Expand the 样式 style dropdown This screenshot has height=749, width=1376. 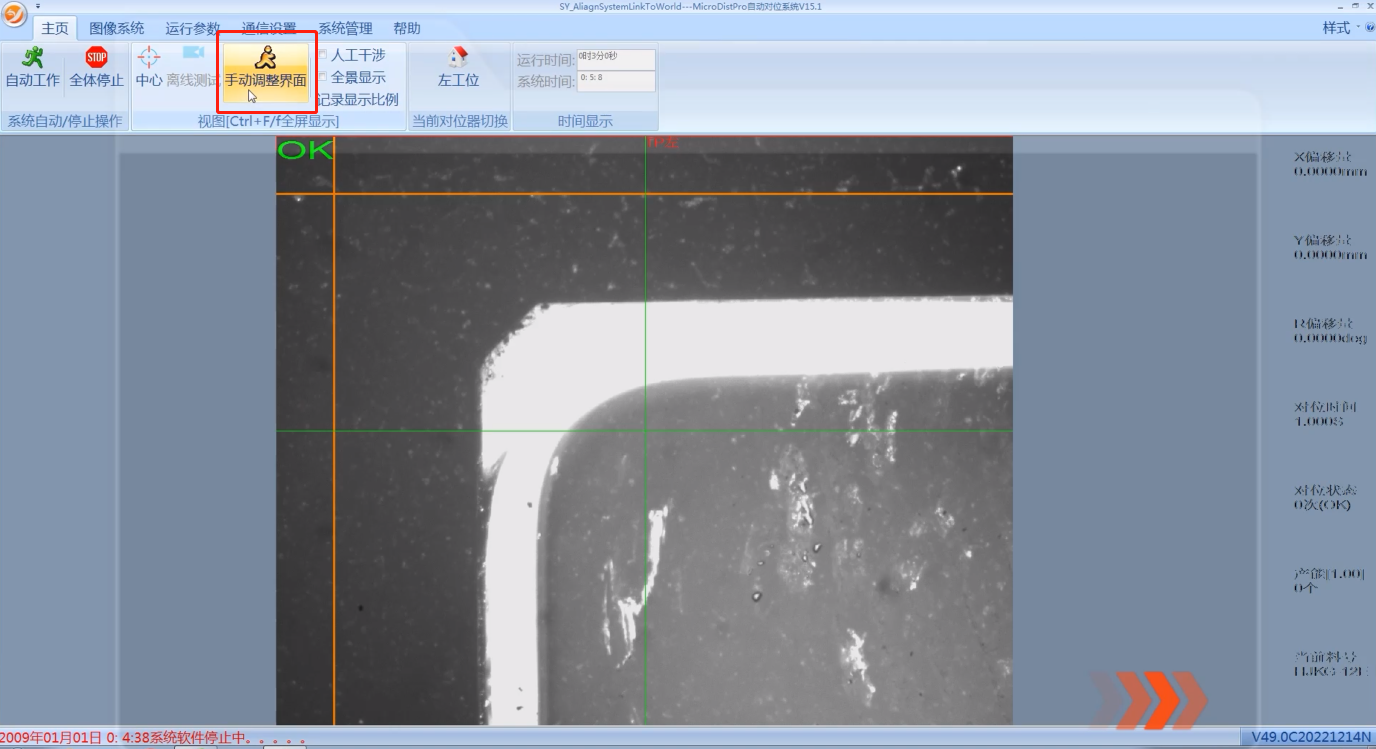1341,28
